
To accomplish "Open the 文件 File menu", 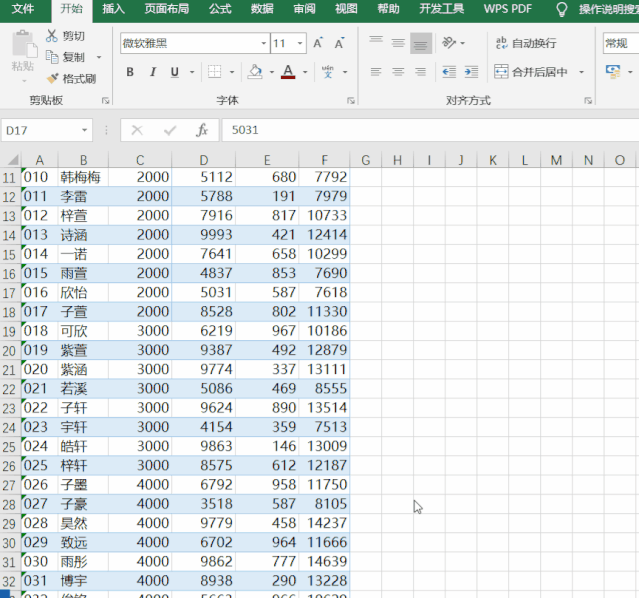I will [x=23, y=9].
